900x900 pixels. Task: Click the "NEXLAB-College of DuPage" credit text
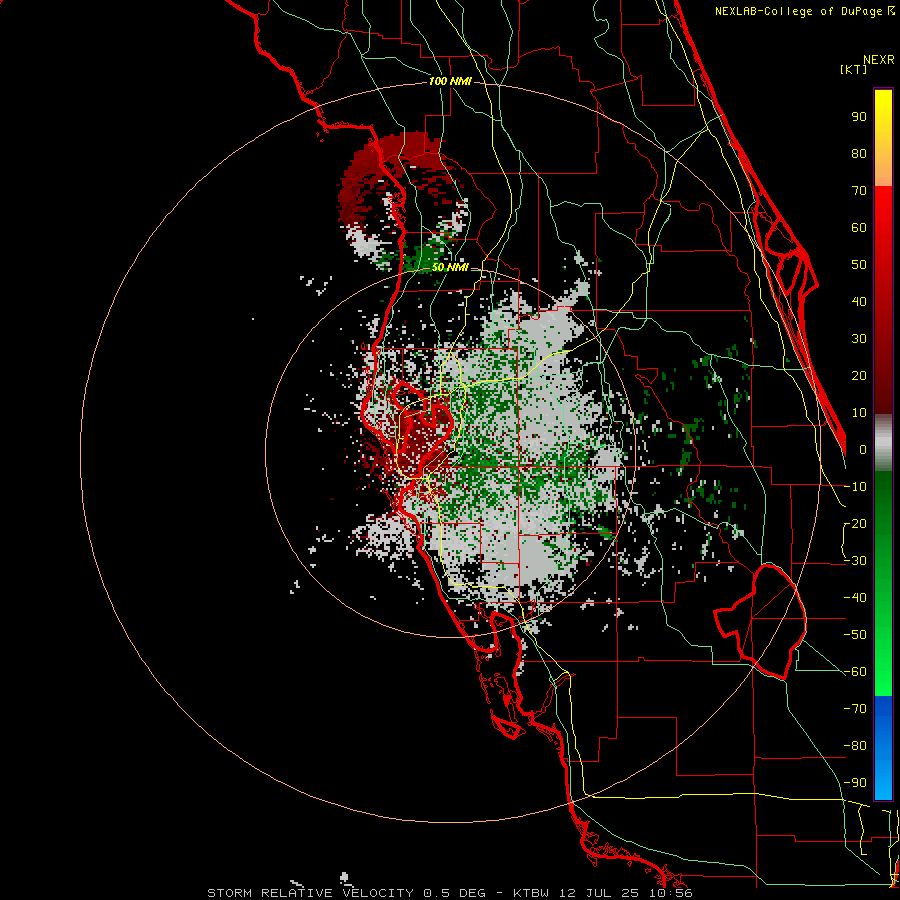(x=800, y=11)
